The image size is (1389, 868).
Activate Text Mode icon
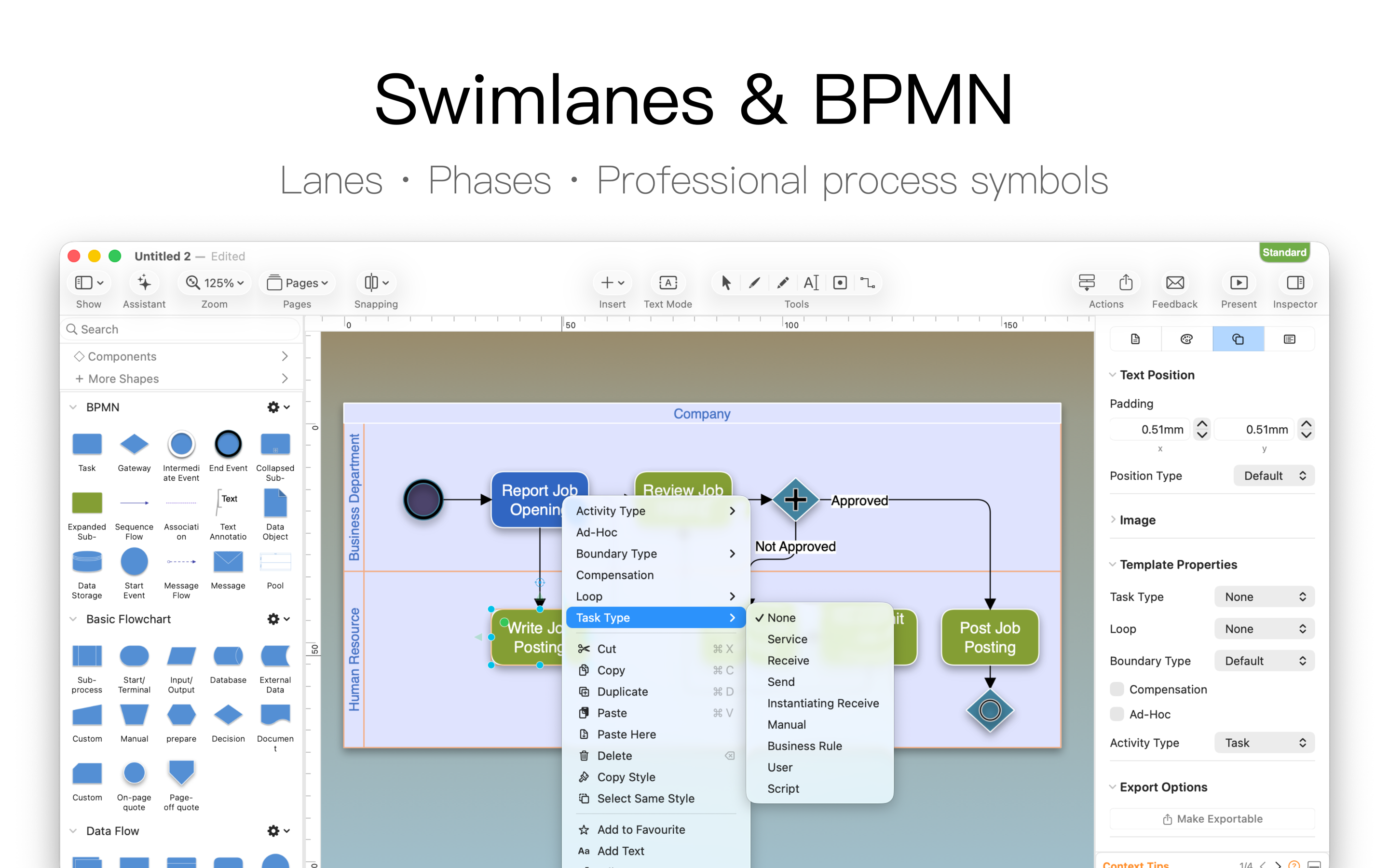(668, 283)
